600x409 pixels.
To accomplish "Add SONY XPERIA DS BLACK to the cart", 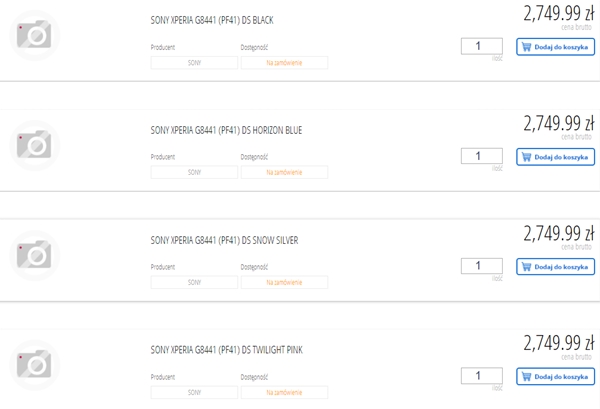I will pyautogui.click(x=555, y=47).
